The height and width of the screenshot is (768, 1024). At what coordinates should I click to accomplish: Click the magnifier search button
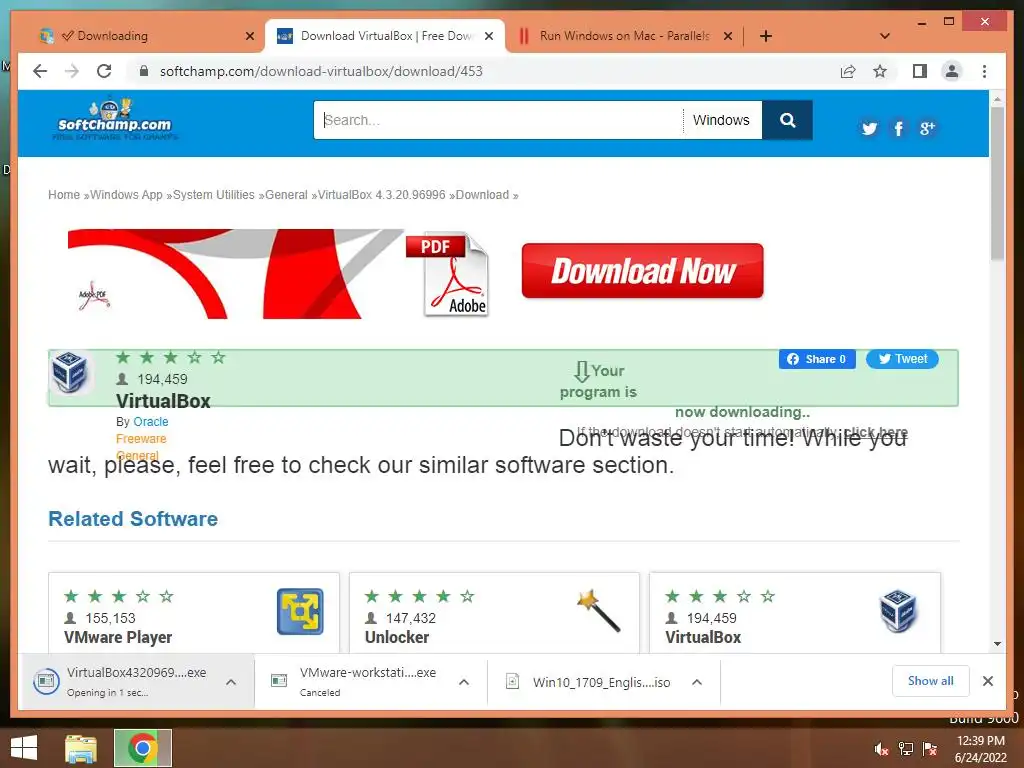788,120
